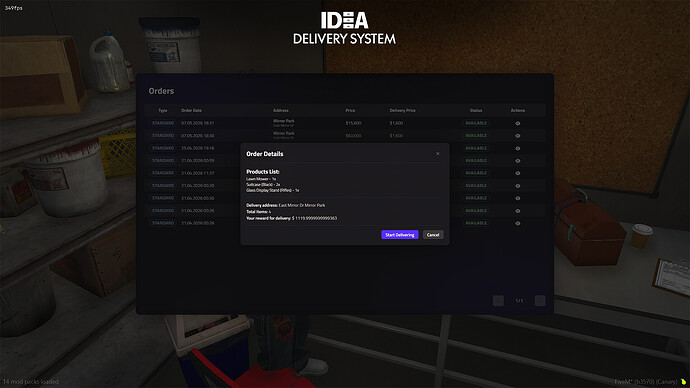Close the Order Details dialog with X
This screenshot has height=388, width=690.
437,154
